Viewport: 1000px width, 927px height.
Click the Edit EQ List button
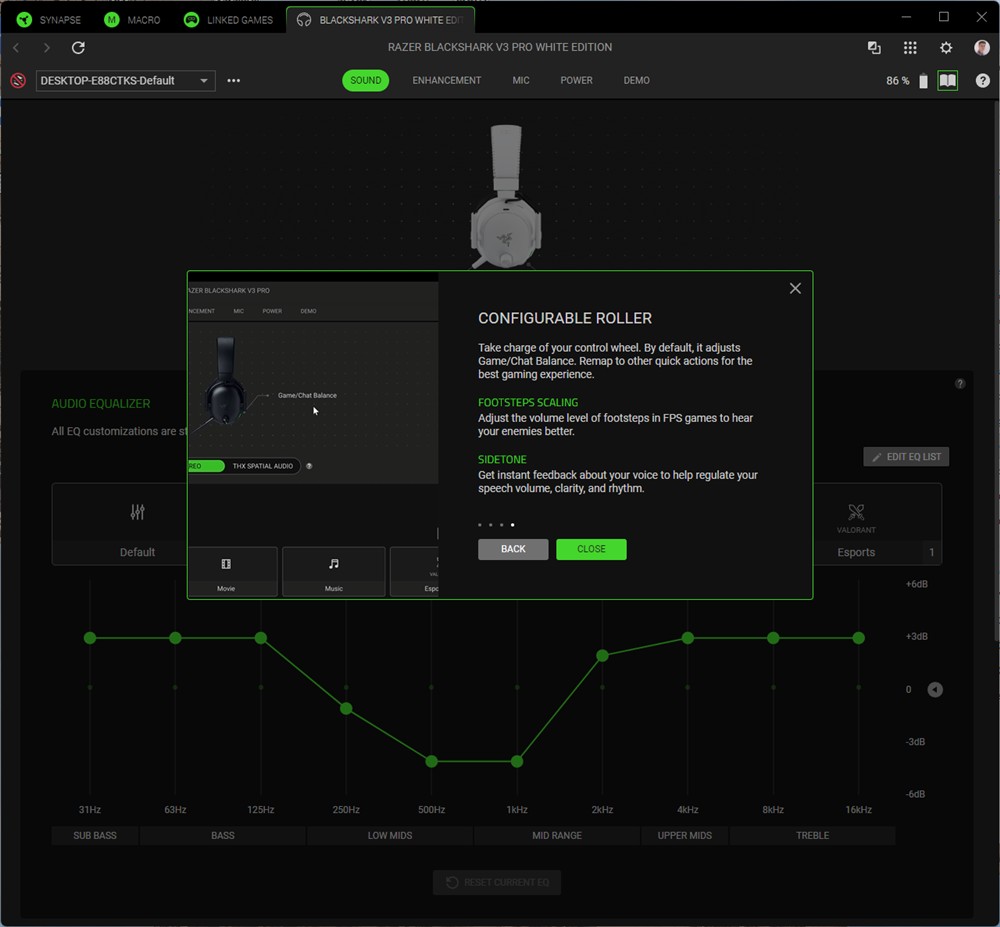pyautogui.click(x=906, y=457)
